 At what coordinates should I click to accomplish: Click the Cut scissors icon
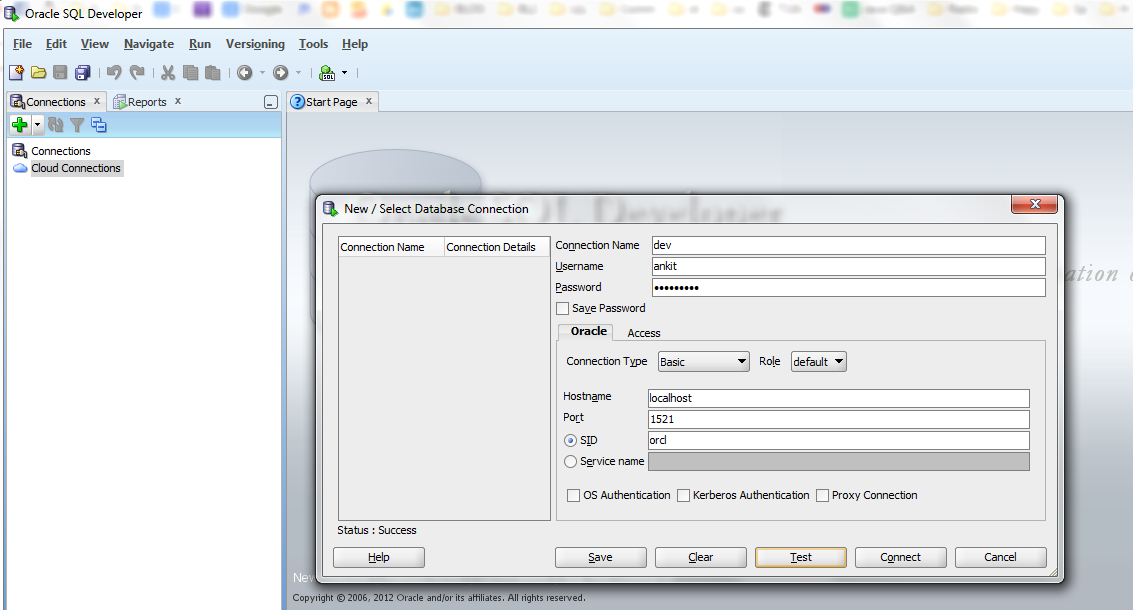(x=168, y=72)
